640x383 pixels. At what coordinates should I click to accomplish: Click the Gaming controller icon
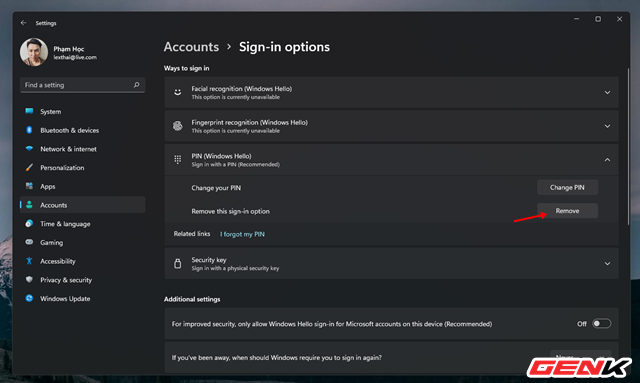[x=29, y=242]
